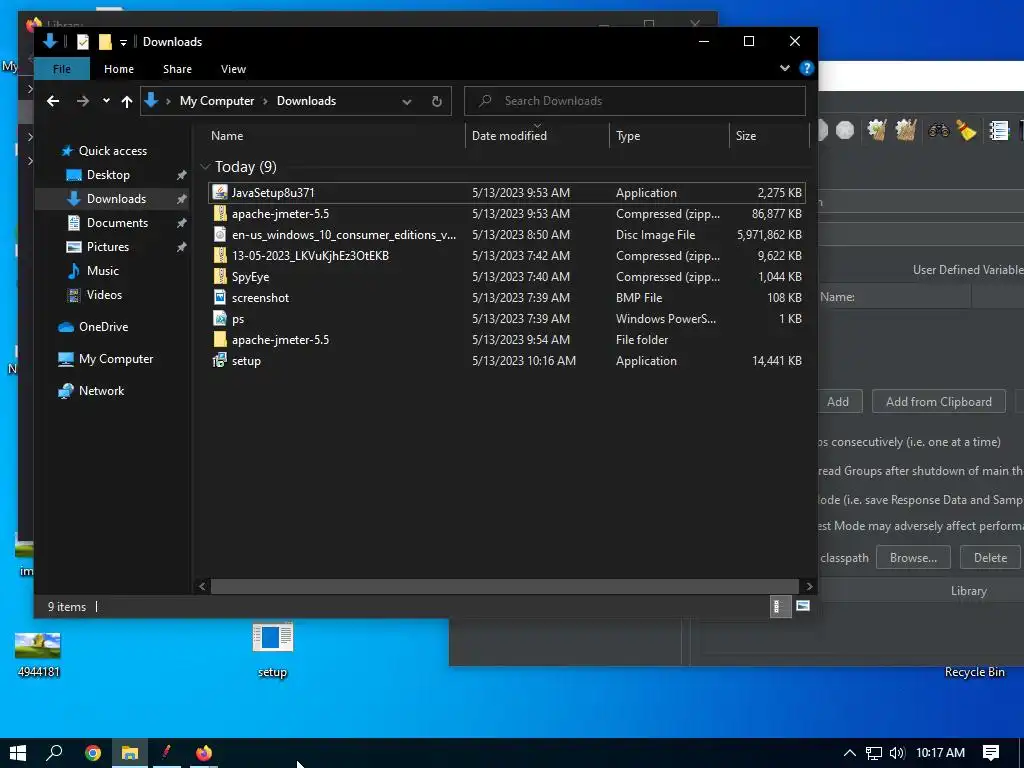Click Browse... button in JMeter classpath
Viewport: 1024px width, 768px height.
(913, 558)
